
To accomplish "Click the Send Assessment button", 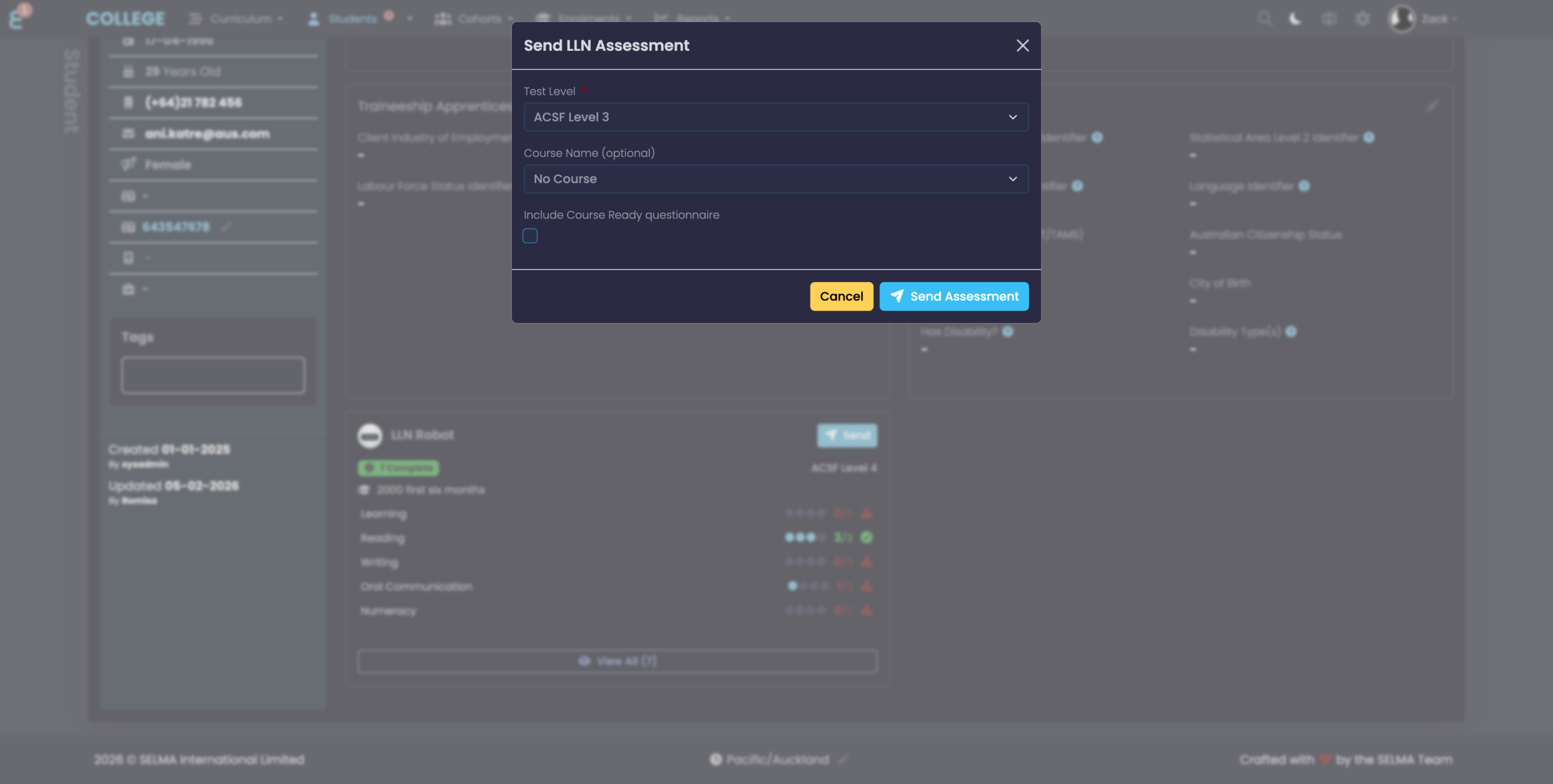I will click(x=953, y=296).
